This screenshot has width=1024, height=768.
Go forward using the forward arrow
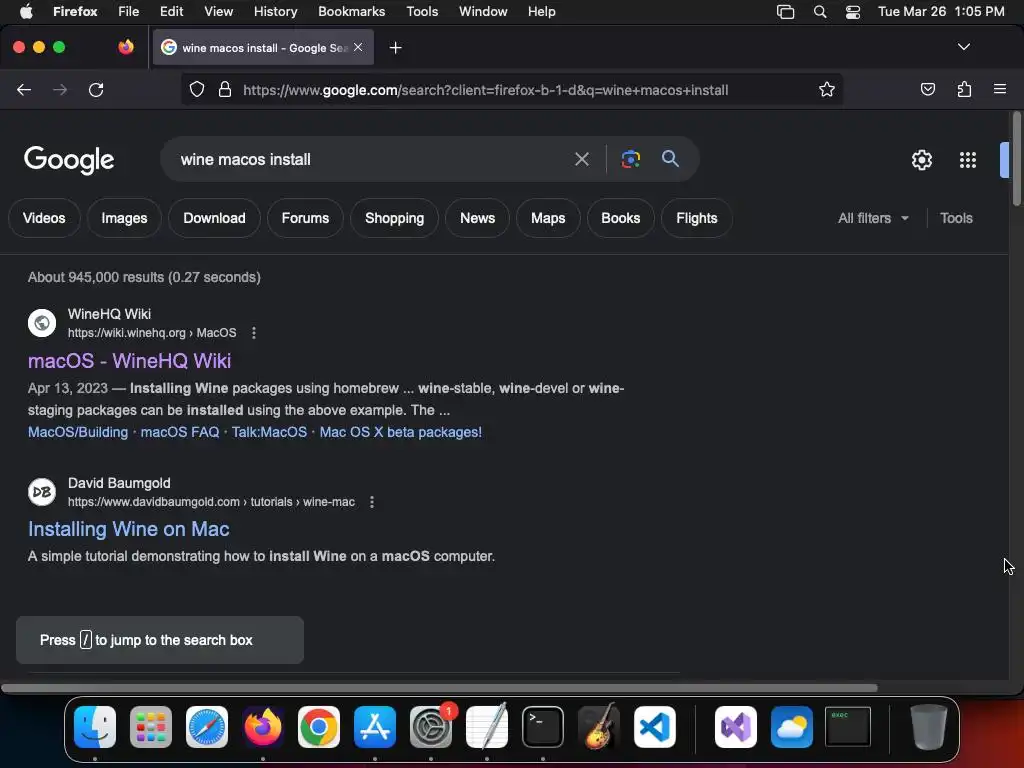coord(60,89)
